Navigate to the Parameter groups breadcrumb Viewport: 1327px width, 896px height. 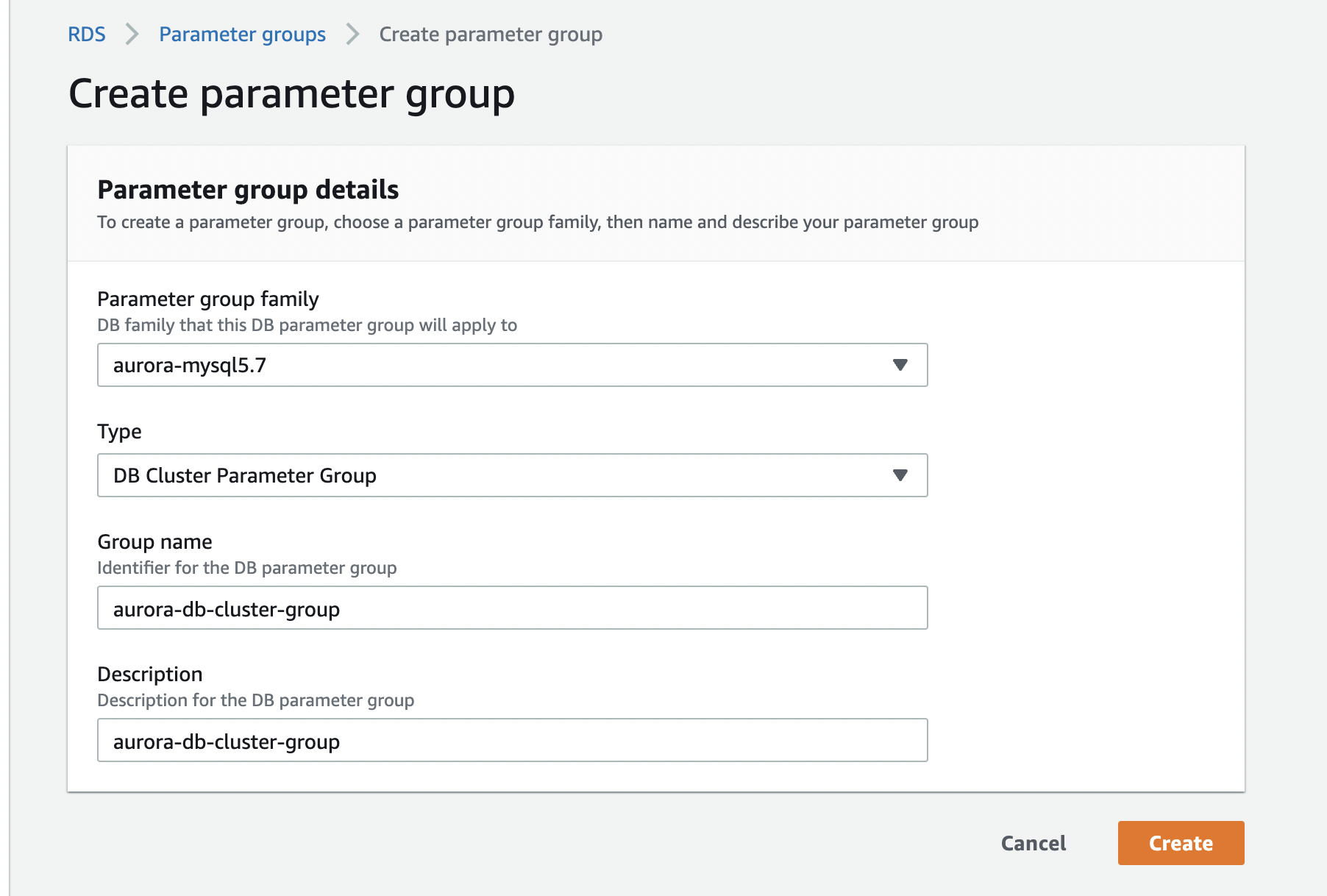pos(242,35)
